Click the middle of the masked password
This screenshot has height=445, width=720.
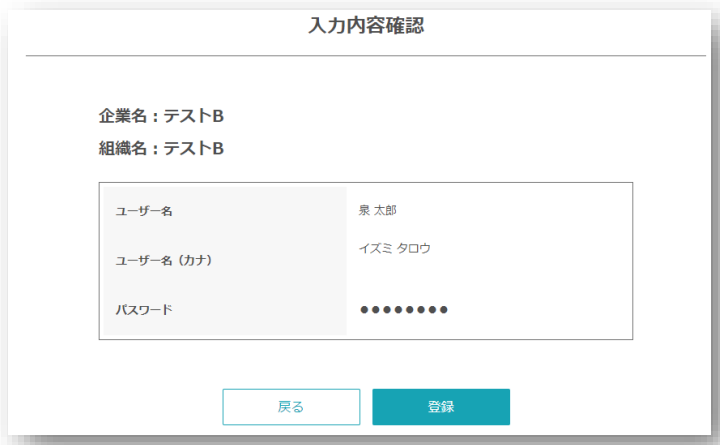[404, 309]
